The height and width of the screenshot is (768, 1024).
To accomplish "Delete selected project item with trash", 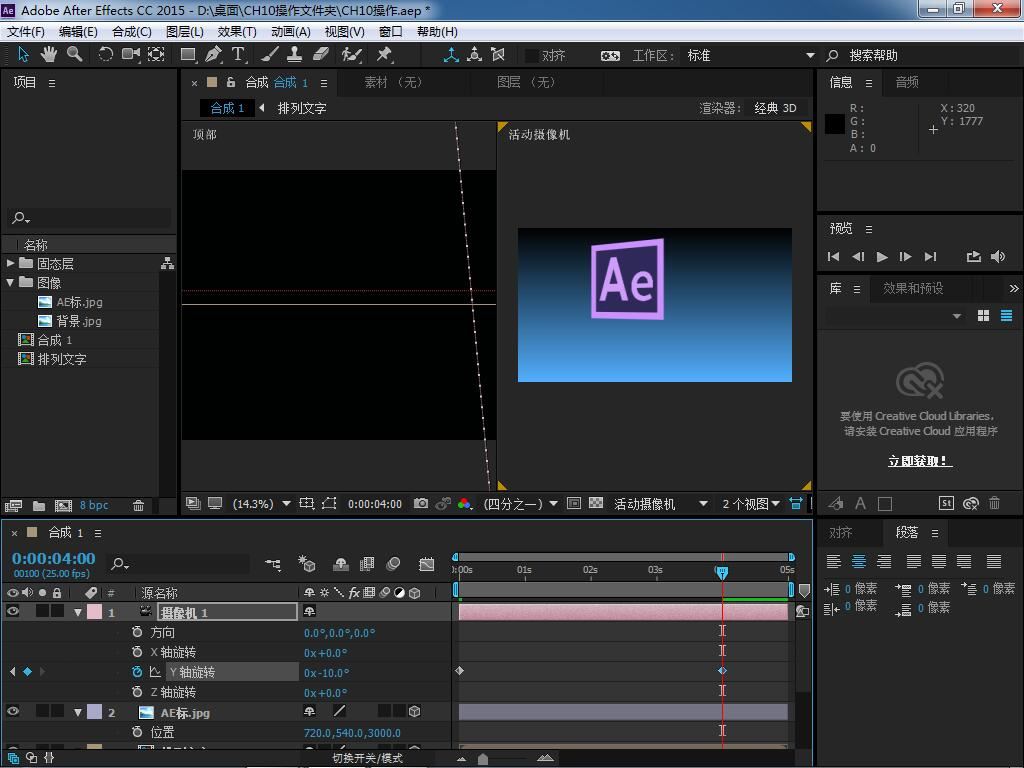I will tap(138, 505).
